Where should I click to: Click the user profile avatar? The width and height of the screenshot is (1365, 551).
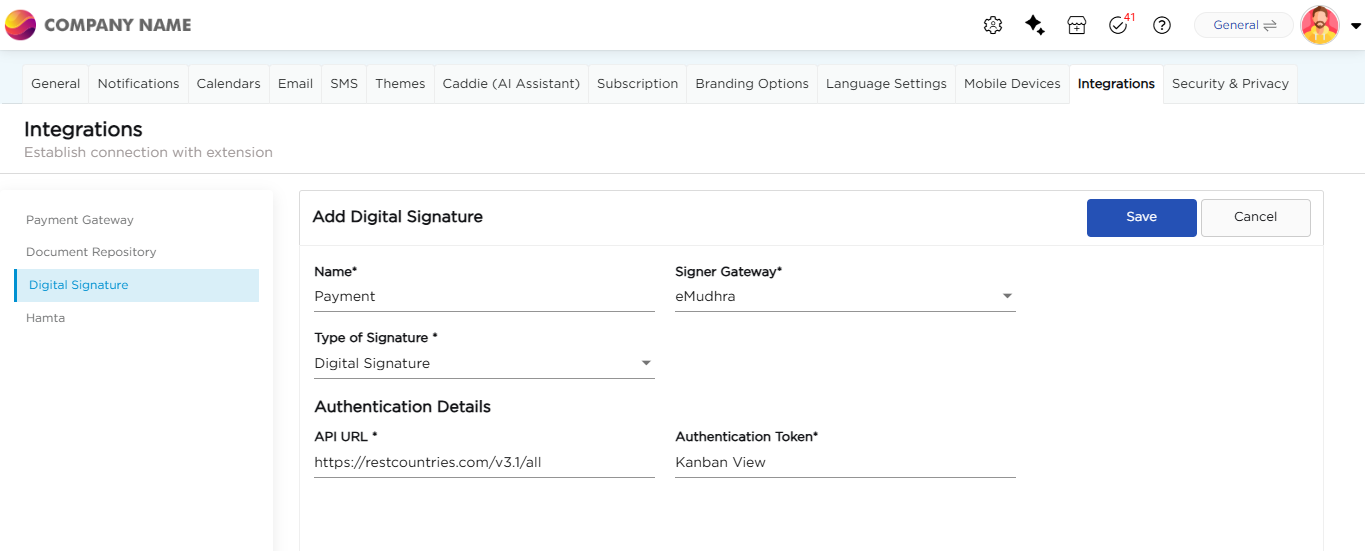[1319, 26]
